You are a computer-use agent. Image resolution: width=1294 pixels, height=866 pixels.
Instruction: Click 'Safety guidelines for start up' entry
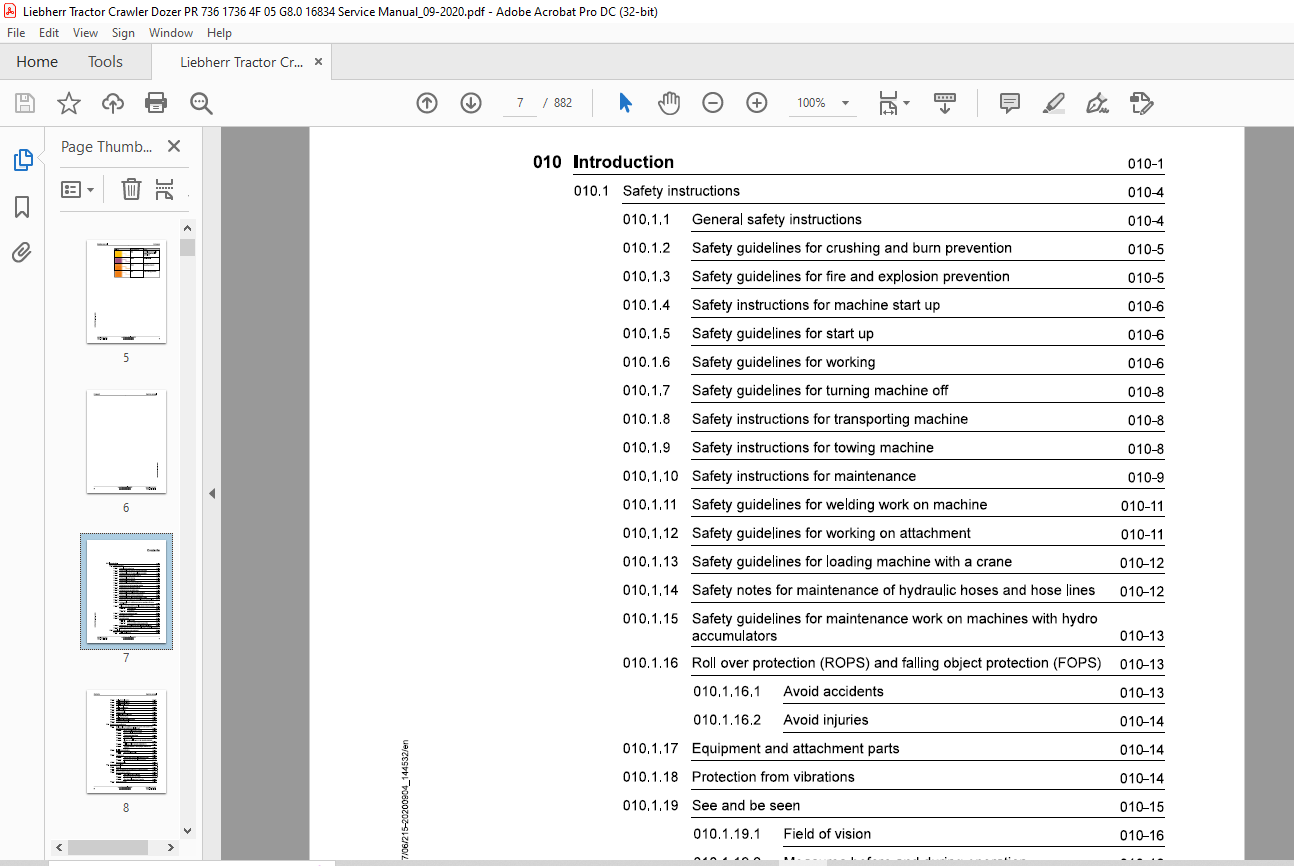[x=782, y=334]
